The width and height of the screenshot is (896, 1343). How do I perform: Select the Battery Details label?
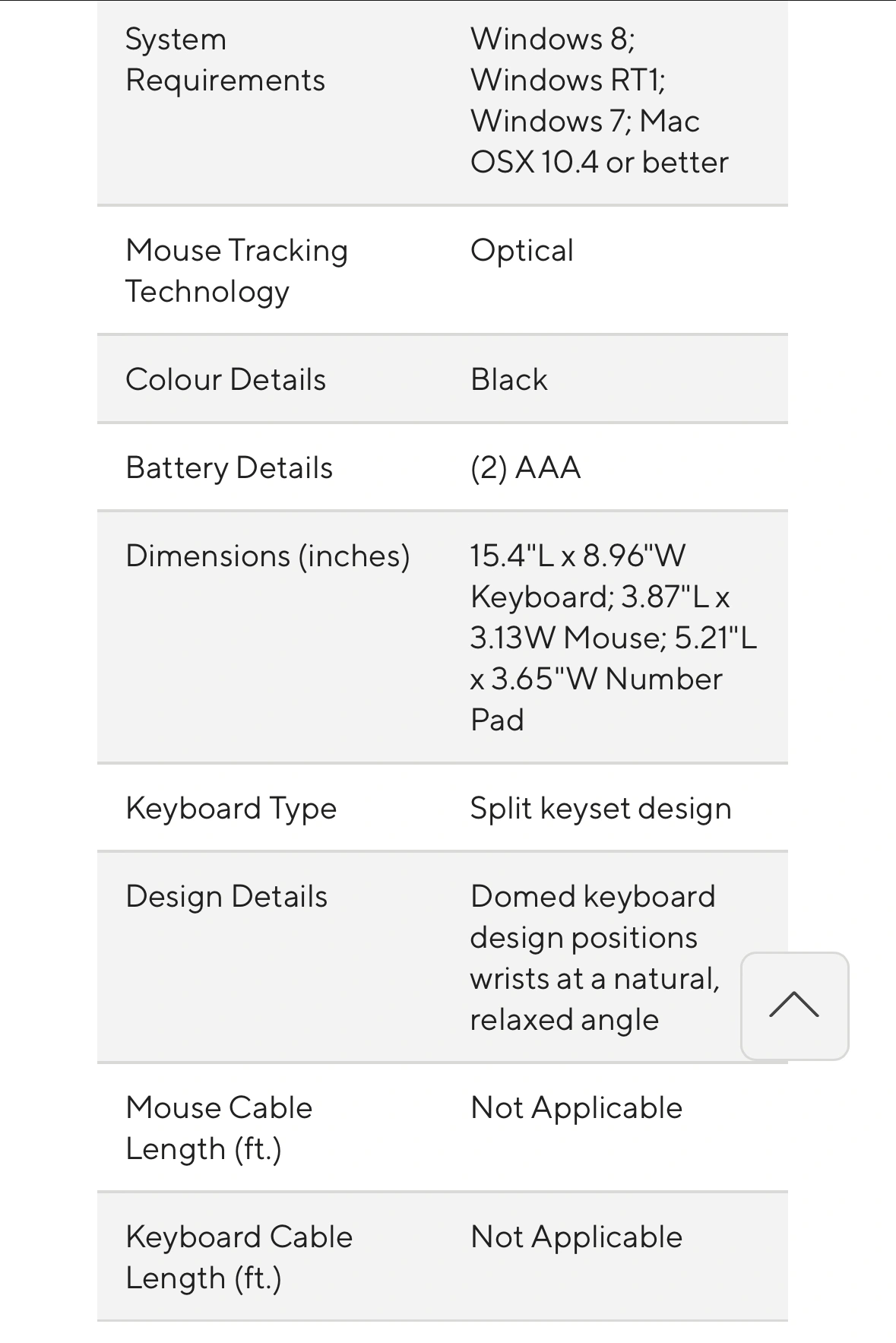pos(229,467)
